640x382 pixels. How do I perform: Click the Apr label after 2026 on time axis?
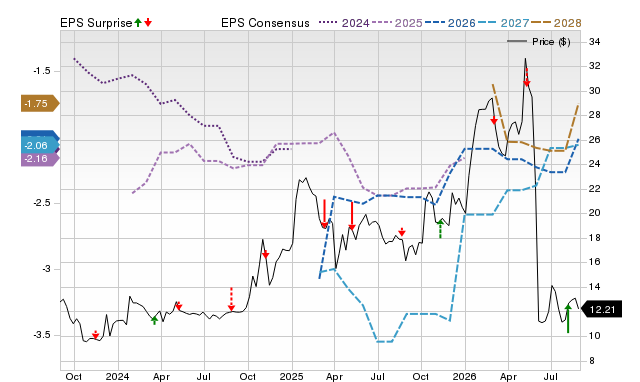[508, 377]
